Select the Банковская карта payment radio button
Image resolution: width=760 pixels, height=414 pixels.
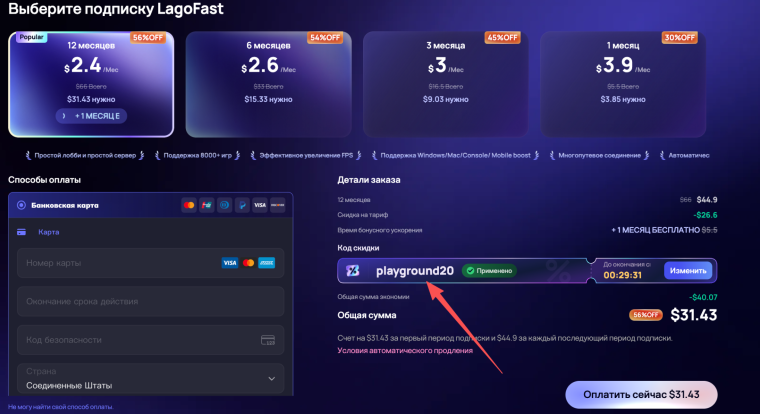21,205
